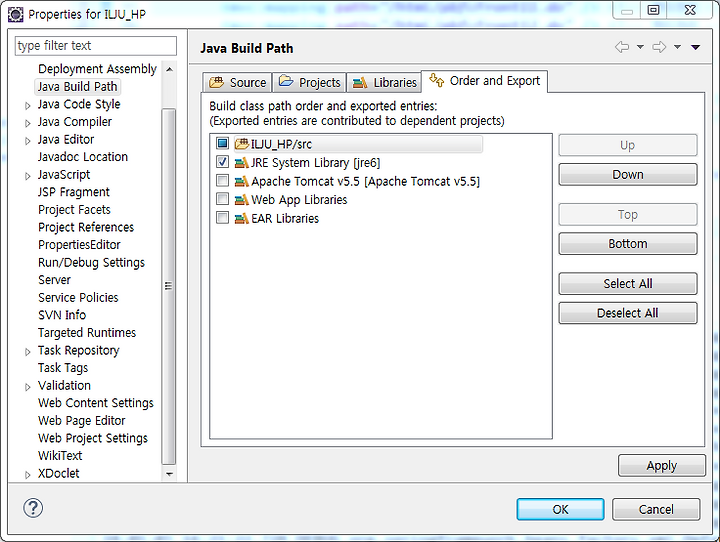The height and width of the screenshot is (542, 720).
Task: Select Server in the tree
Action: pyautogui.click(x=54, y=280)
